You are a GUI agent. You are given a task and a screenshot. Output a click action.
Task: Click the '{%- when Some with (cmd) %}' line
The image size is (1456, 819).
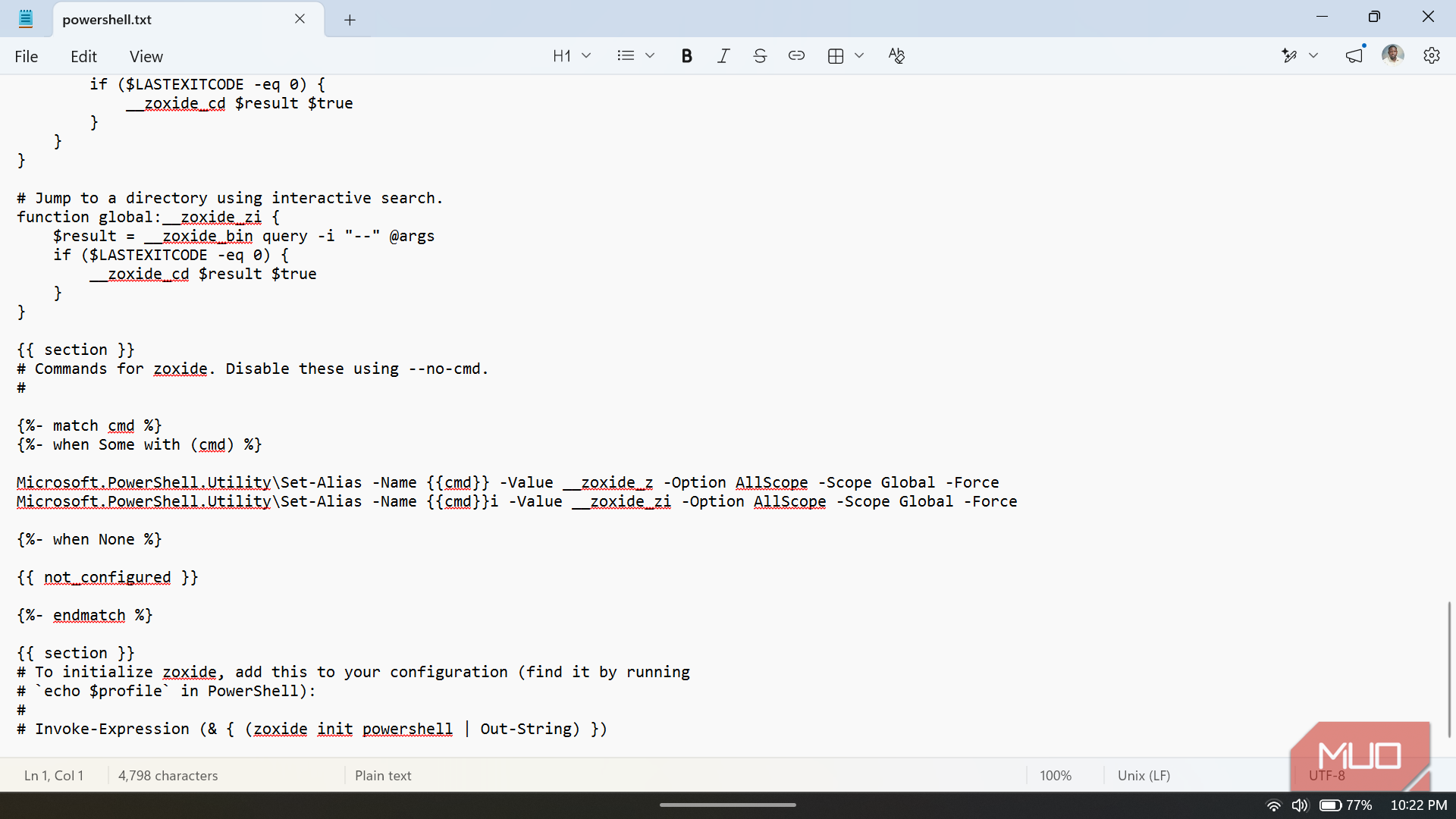pyautogui.click(x=140, y=444)
